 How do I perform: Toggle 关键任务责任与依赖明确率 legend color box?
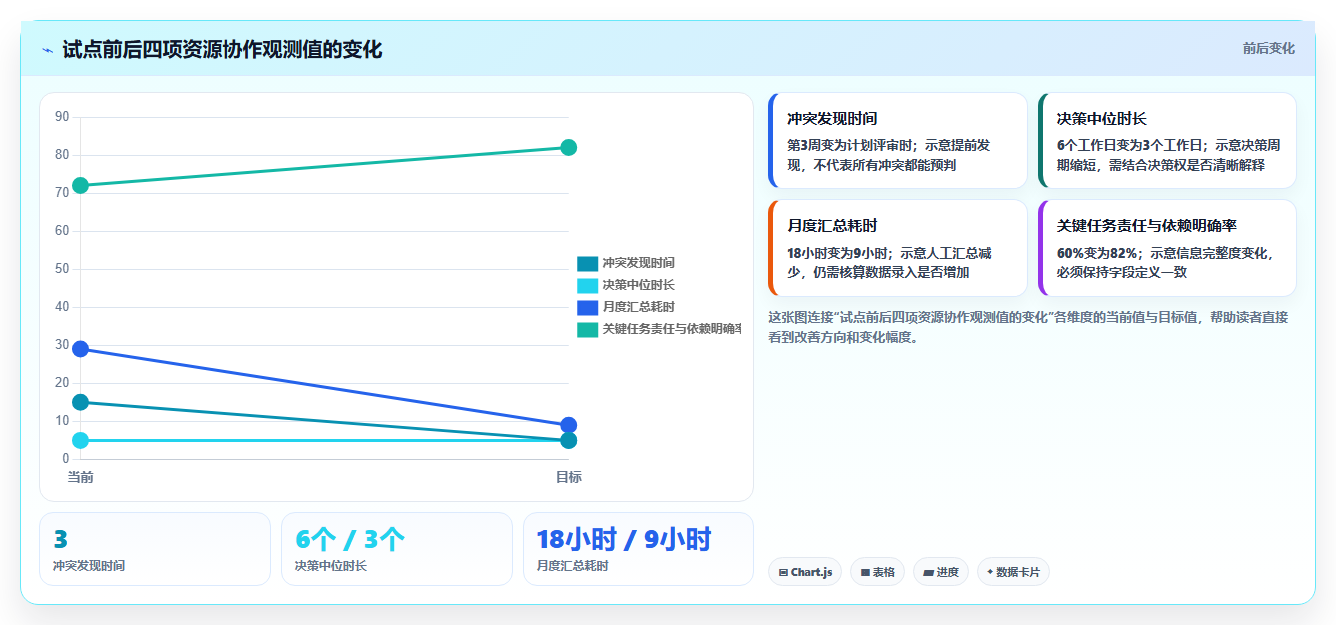tap(587, 329)
